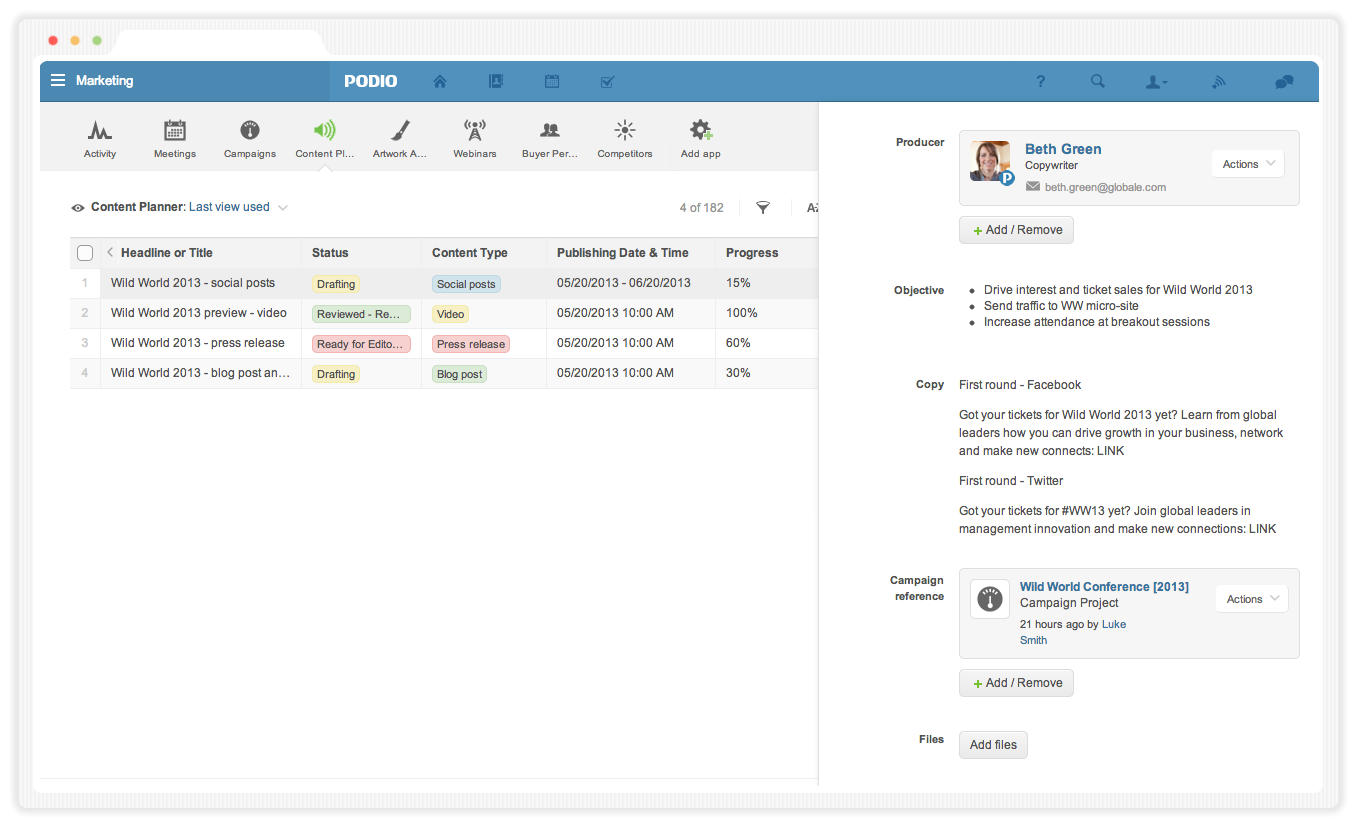Click the Add files button

click(x=993, y=745)
